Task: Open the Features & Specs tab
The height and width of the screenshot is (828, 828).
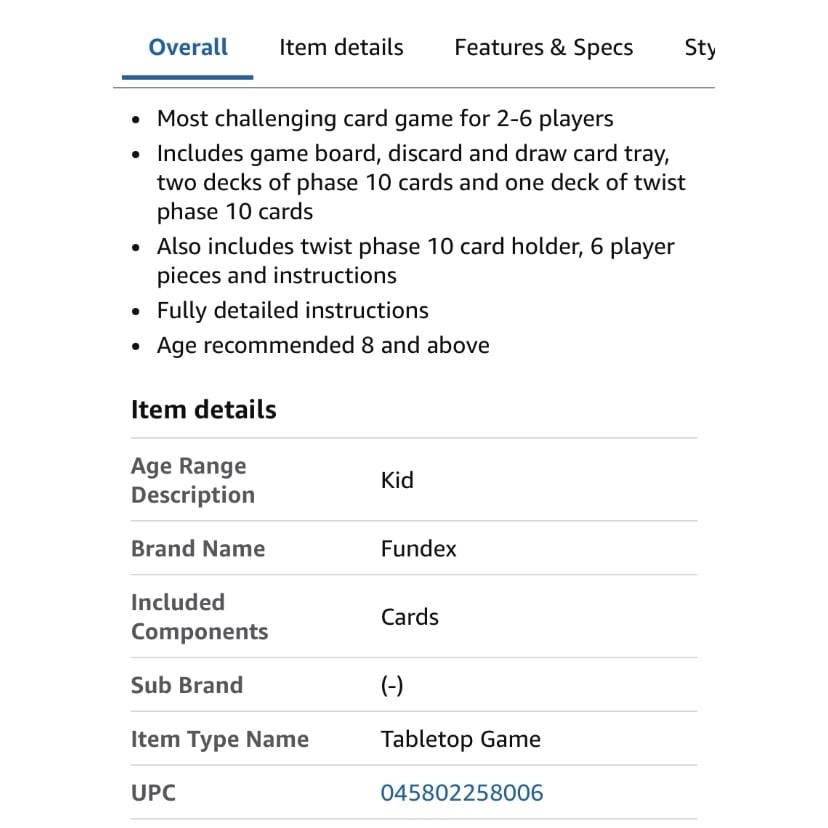Action: tap(543, 48)
